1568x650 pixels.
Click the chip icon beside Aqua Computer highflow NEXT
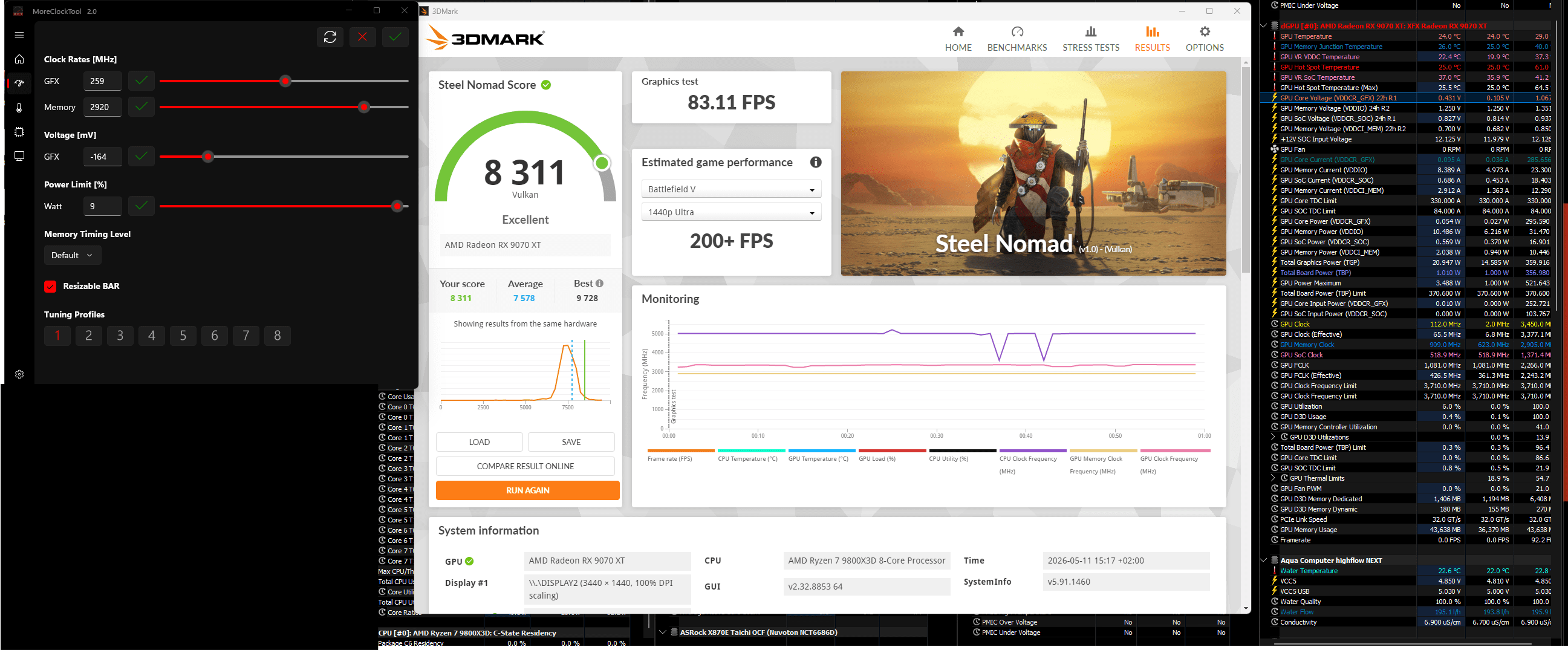click(x=1274, y=561)
